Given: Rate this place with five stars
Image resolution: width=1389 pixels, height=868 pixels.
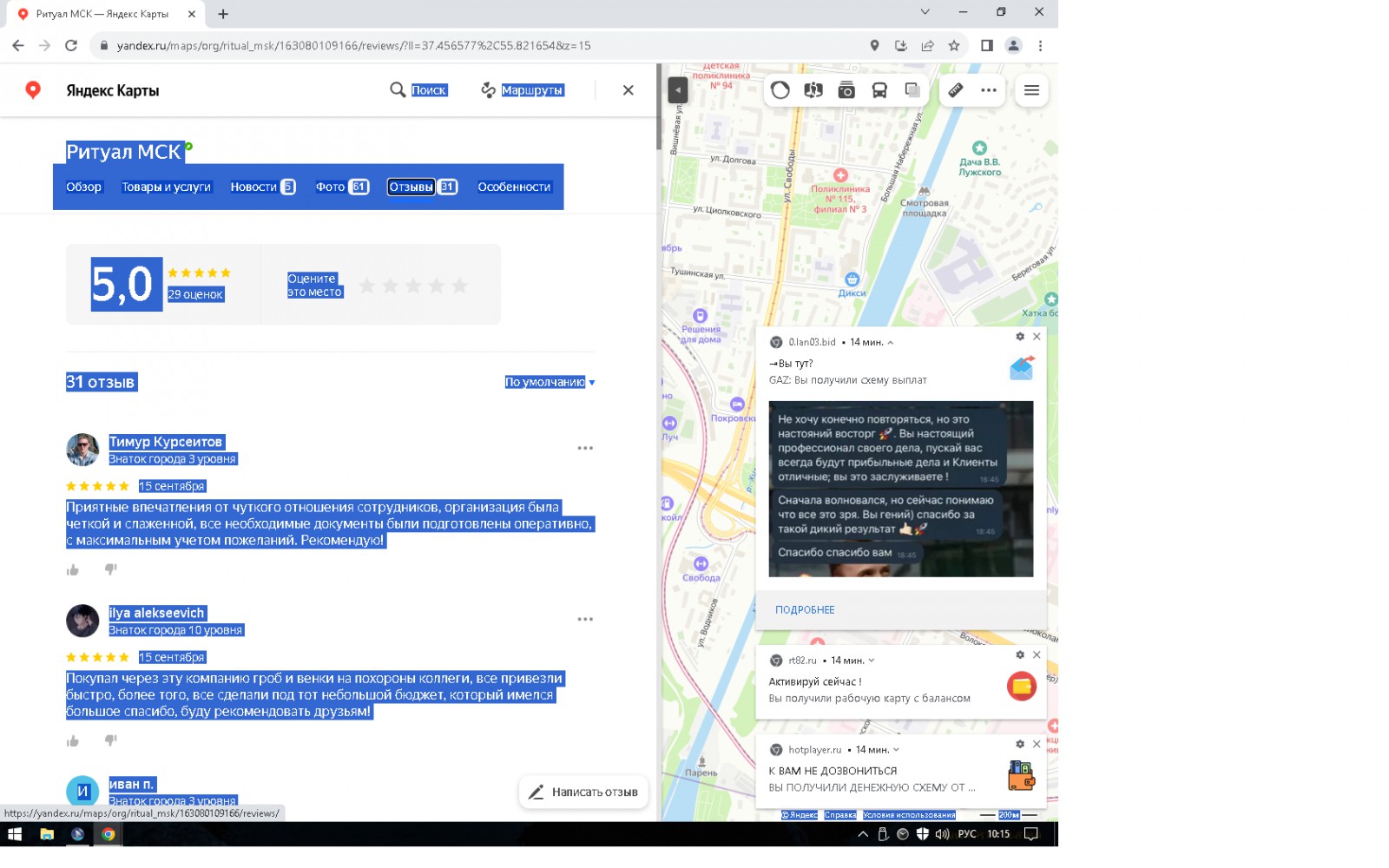Looking at the screenshot, I should [460, 286].
